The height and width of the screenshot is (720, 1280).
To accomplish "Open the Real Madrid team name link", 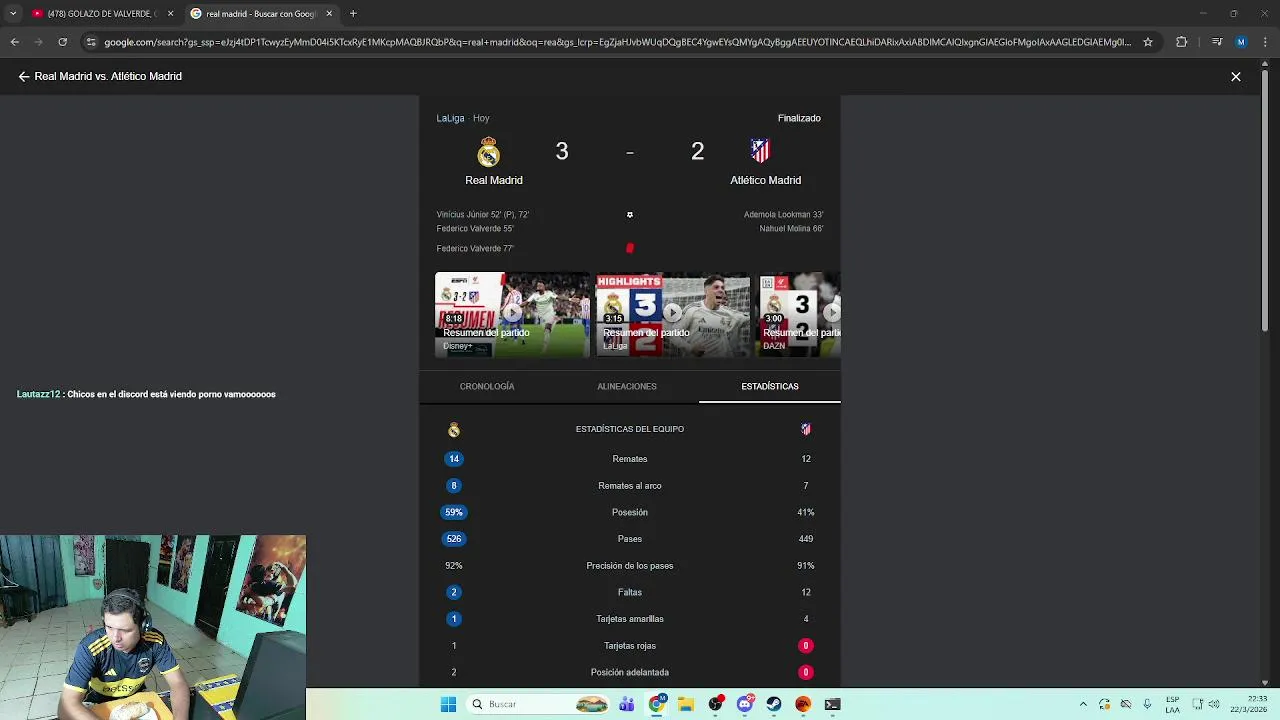I will click(494, 180).
